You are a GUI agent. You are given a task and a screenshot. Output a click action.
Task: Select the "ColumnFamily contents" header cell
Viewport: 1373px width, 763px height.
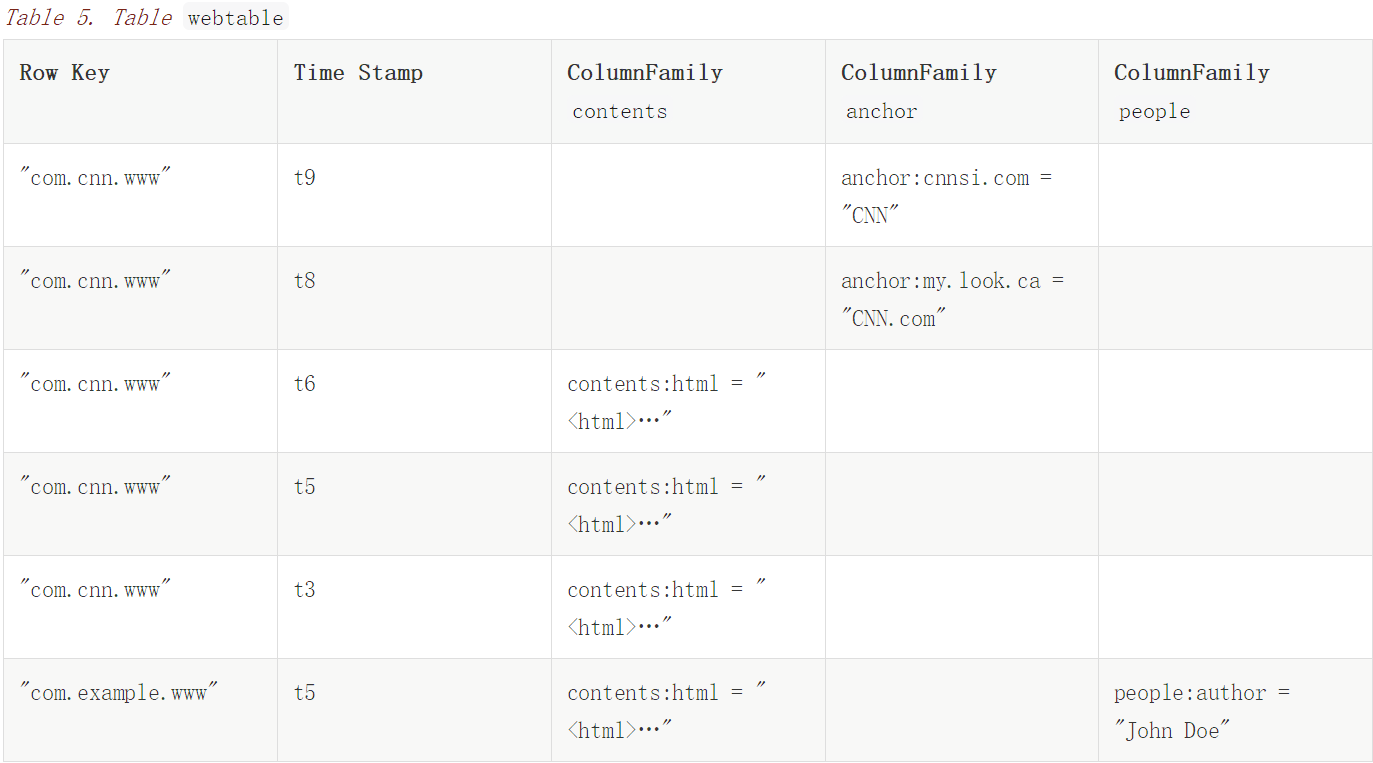(x=644, y=91)
